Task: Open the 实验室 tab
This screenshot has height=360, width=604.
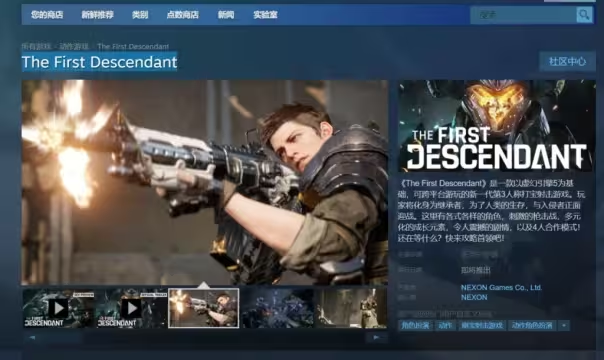Action: pos(265,15)
